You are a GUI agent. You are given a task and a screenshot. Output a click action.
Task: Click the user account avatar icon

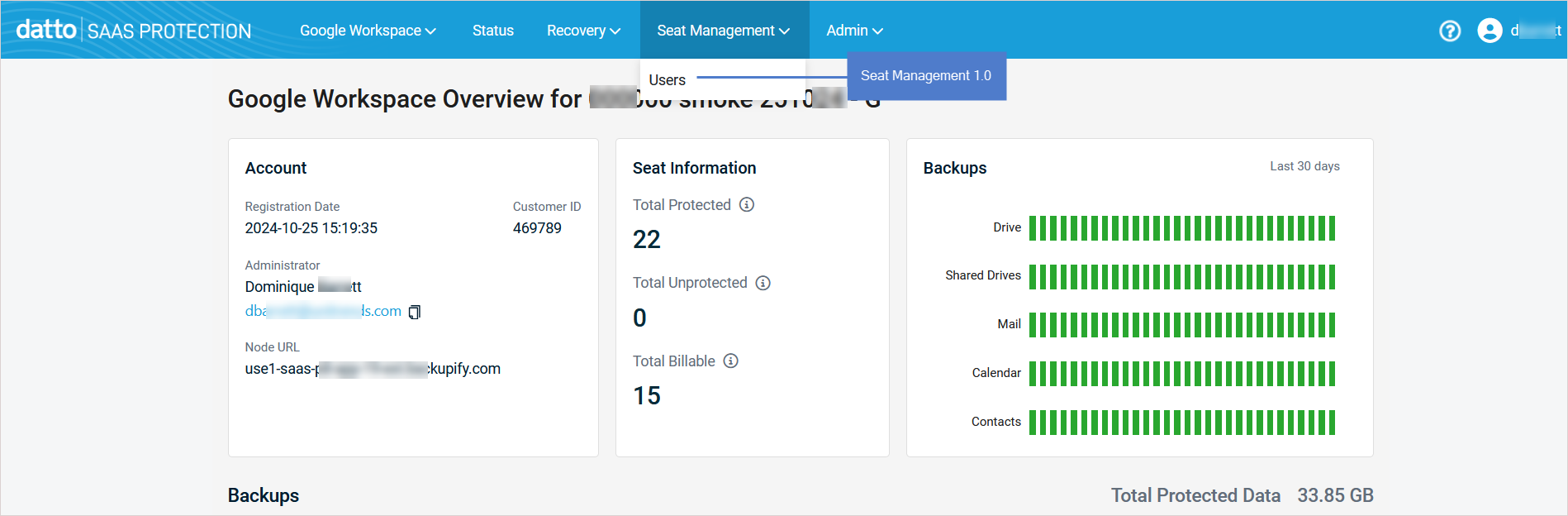point(1490,31)
